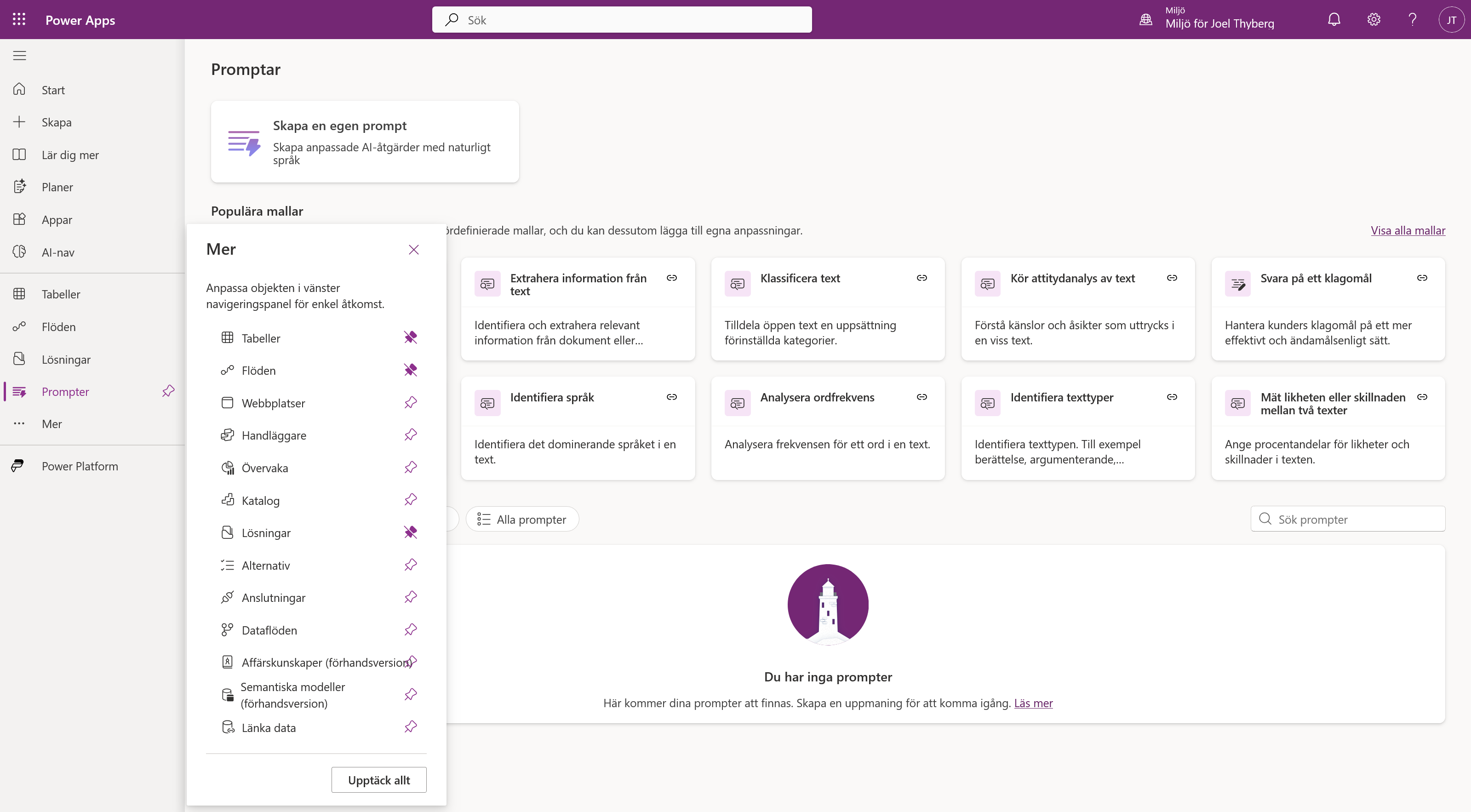Viewport: 1471px width, 812px height.
Task: Pin Webbplatser to the navigation
Action: click(411, 403)
